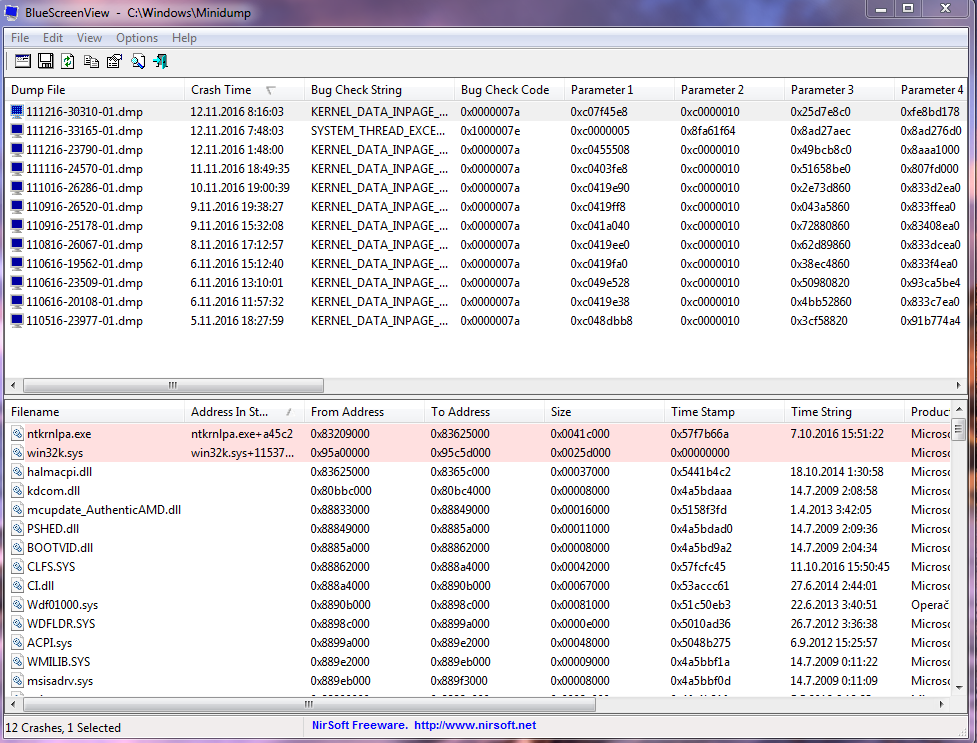The height and width of the screenshot is (743, 977).
Task: Click lower pane horizontal scrollbar thumb
Action: pos(309,704)
